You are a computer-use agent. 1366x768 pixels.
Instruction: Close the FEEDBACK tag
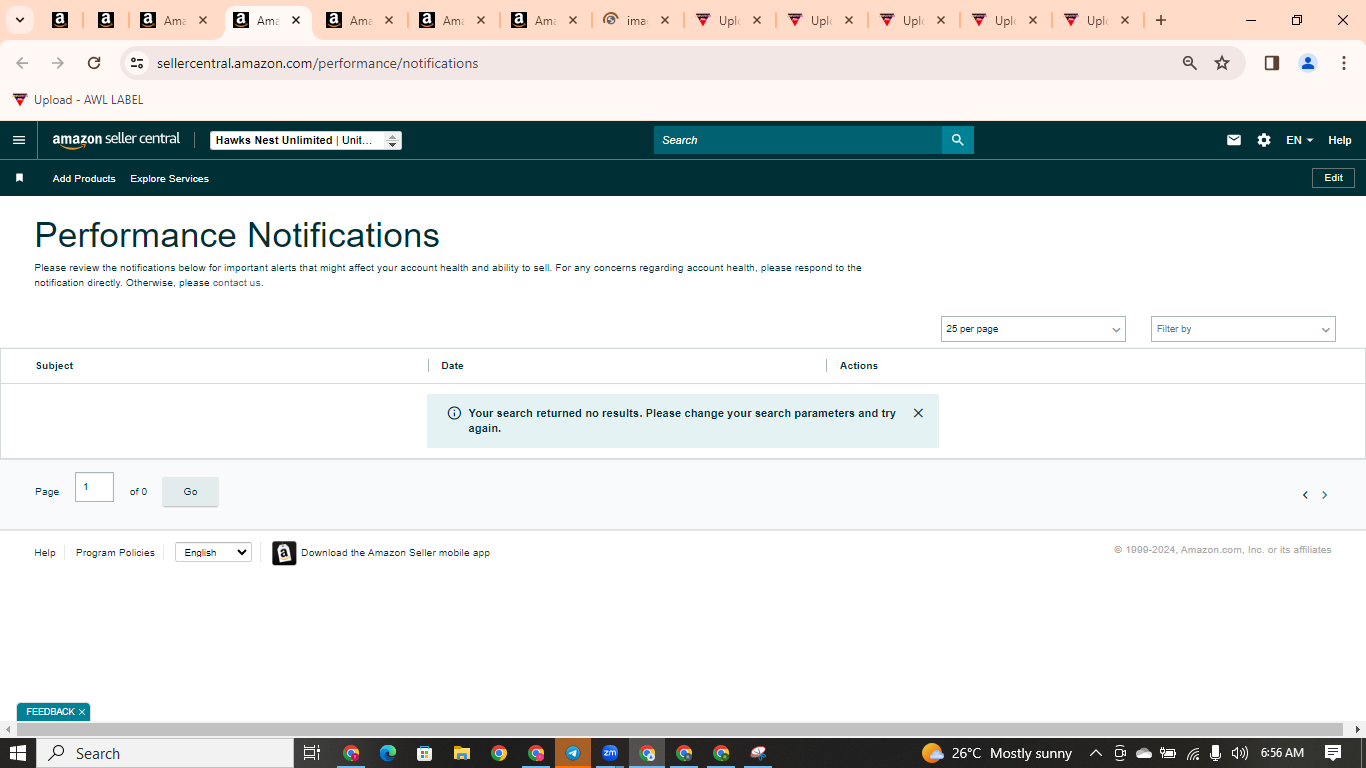82,712
